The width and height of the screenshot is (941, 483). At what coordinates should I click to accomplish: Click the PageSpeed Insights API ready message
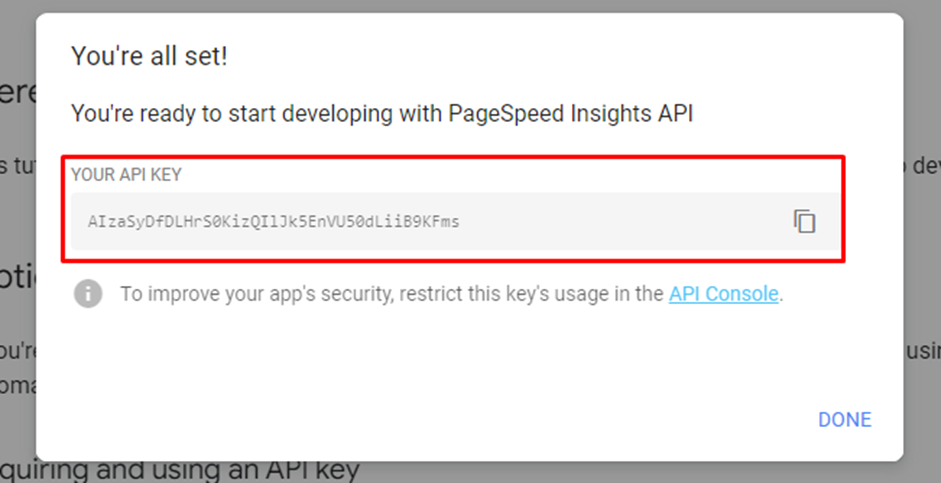[x=382, y=113]
